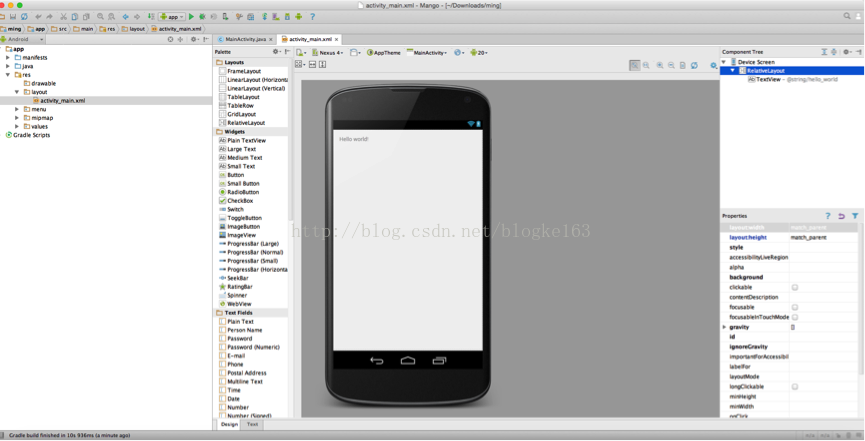Click the Zoom In designer icon

pos(660,65)
